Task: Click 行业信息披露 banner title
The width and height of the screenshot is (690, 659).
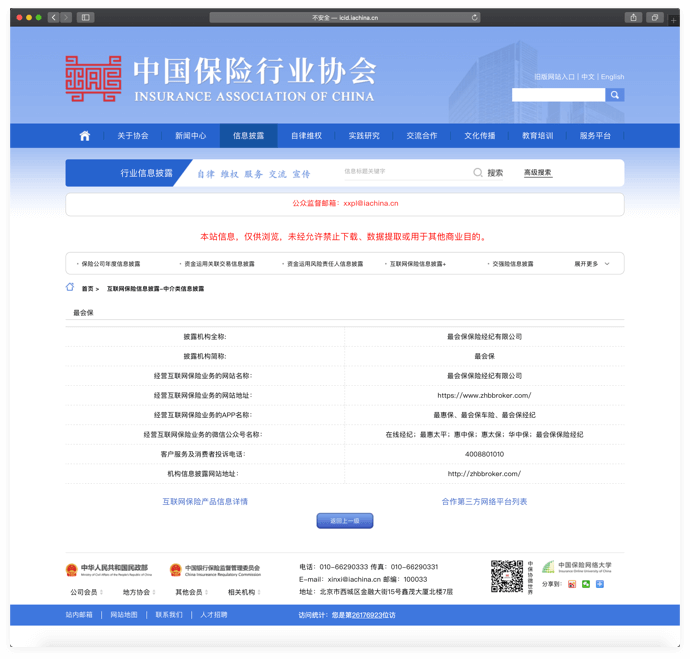Action: pyautogui.click(x=147, y=173)
